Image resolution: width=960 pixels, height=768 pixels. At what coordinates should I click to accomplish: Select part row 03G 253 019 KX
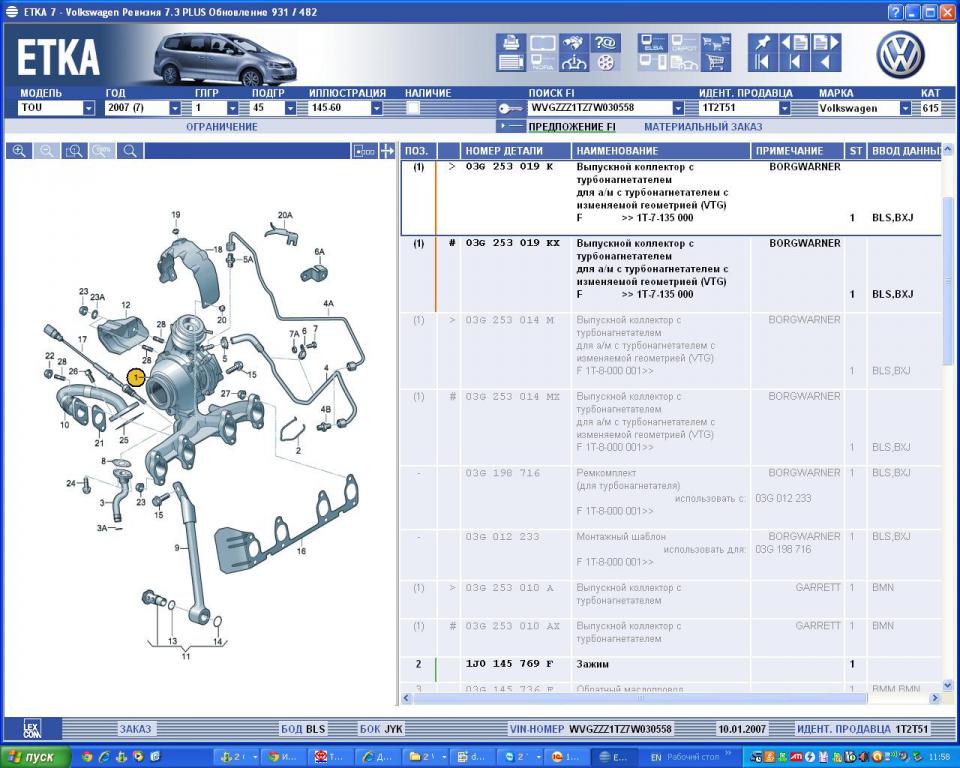[671, 274]
